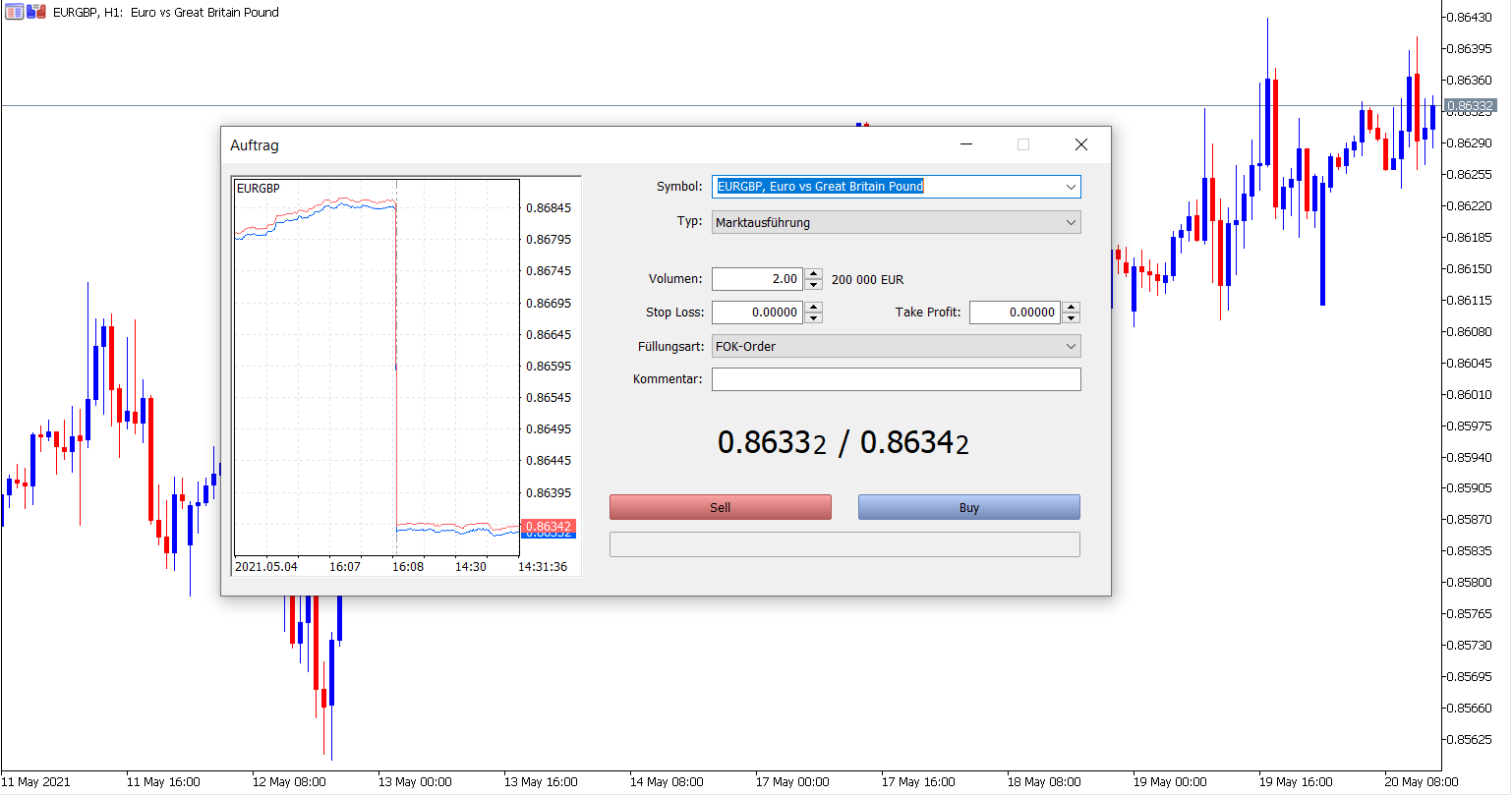Decrease Volumen with its down arrow
Image resolution: width=1512 pixels, height=796 pixels.
[813, 283]
